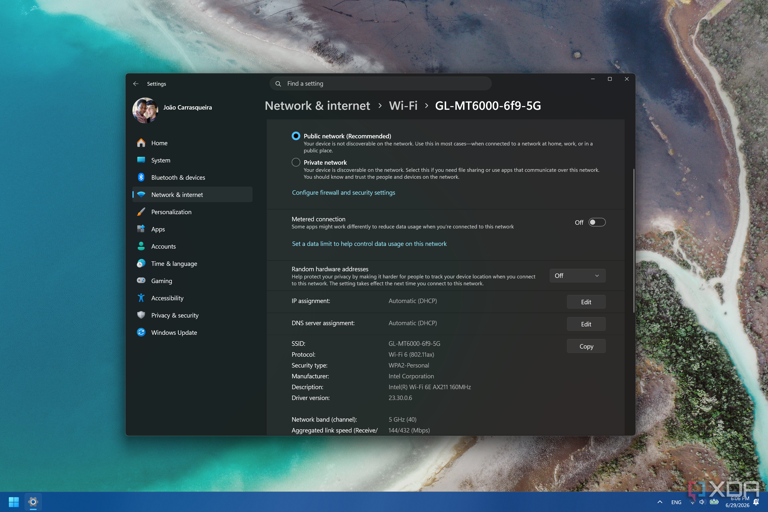
Task: Select Public network radio button
Action: [296, 136]
